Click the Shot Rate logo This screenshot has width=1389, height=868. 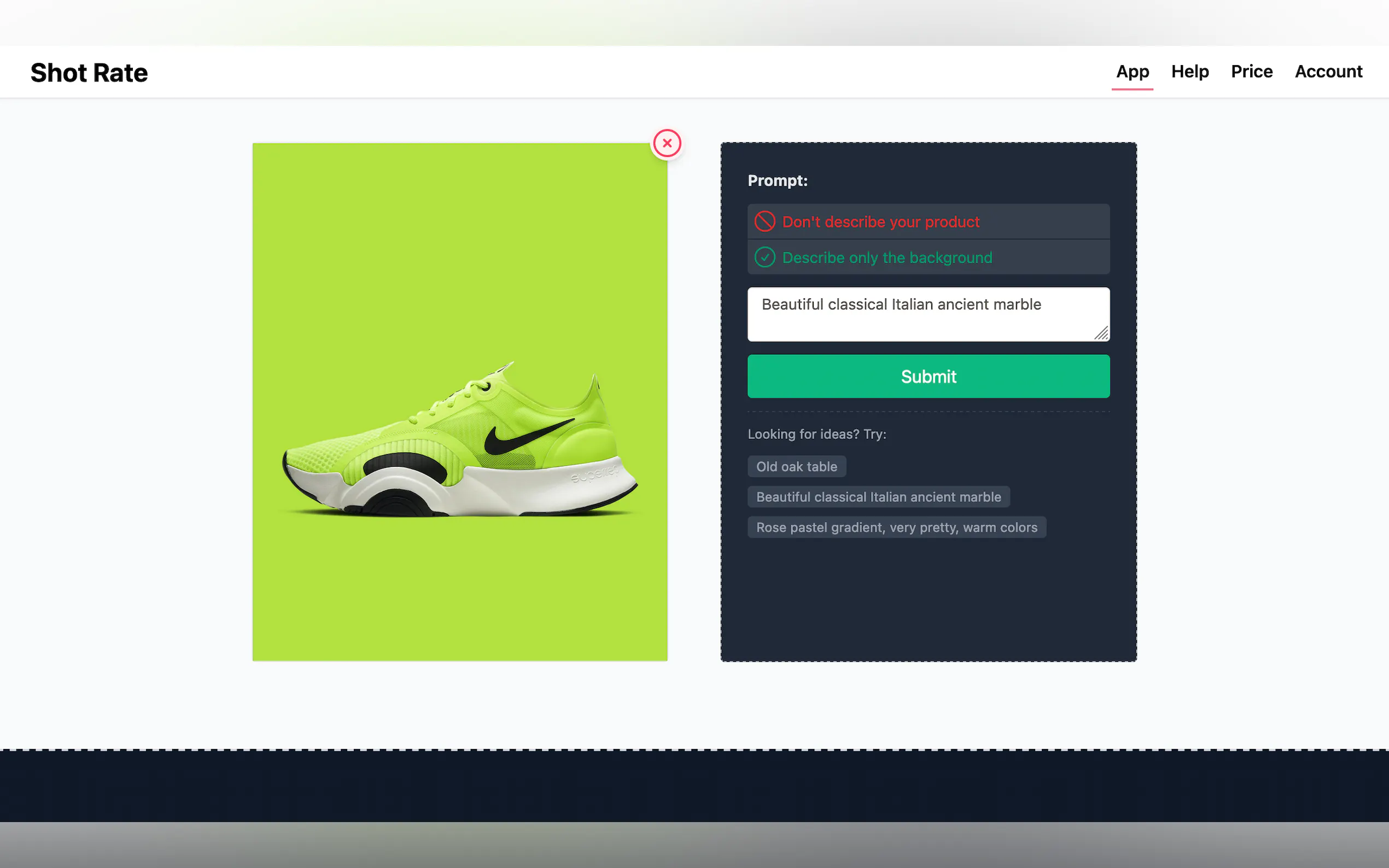[x=89, y=72]
